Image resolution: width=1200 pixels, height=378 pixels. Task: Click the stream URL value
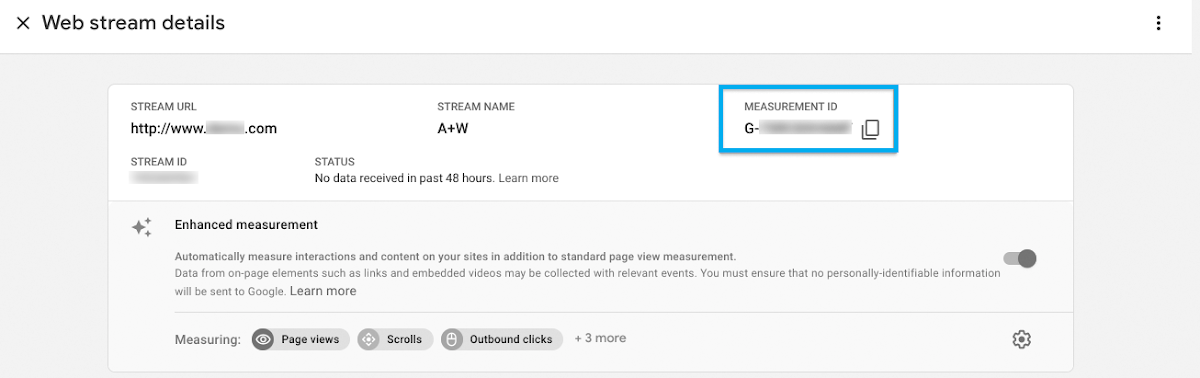click(x=204, y=128)
